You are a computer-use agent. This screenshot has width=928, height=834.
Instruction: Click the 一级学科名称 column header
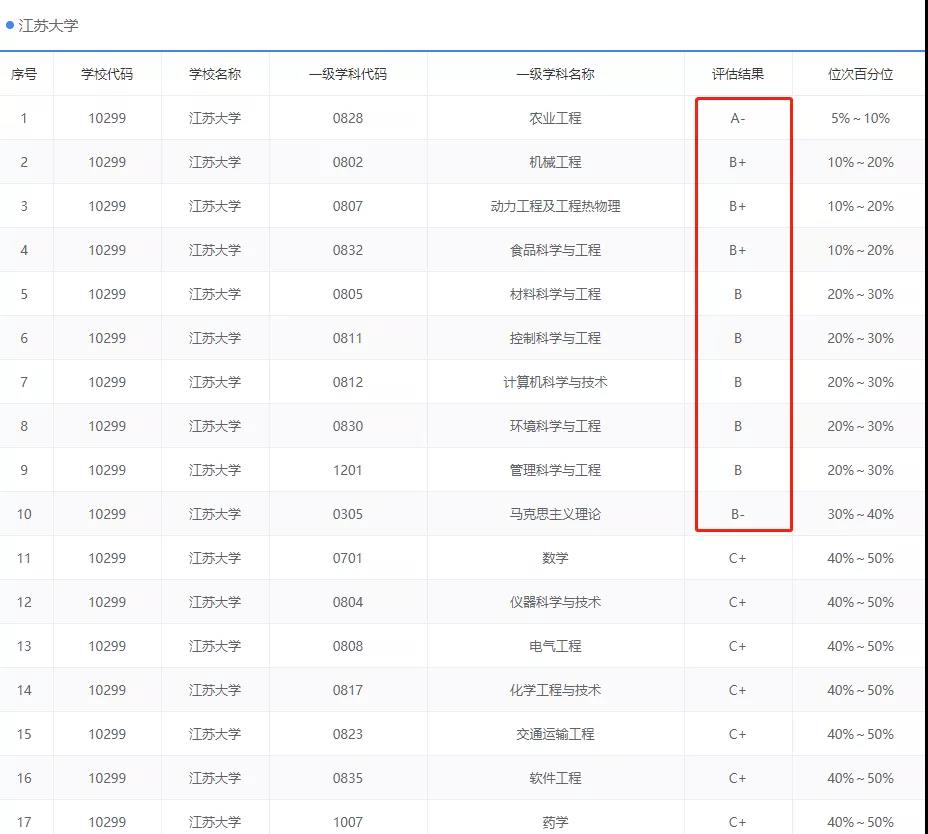coord(555,73)
